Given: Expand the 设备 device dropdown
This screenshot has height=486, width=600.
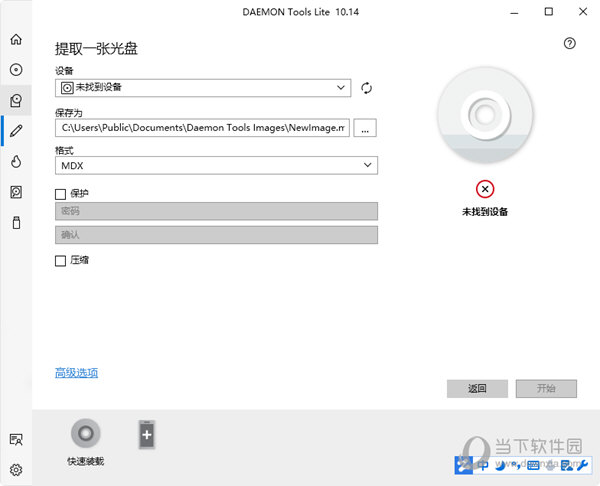Looking at the screenshot, I should pos(203,88).
